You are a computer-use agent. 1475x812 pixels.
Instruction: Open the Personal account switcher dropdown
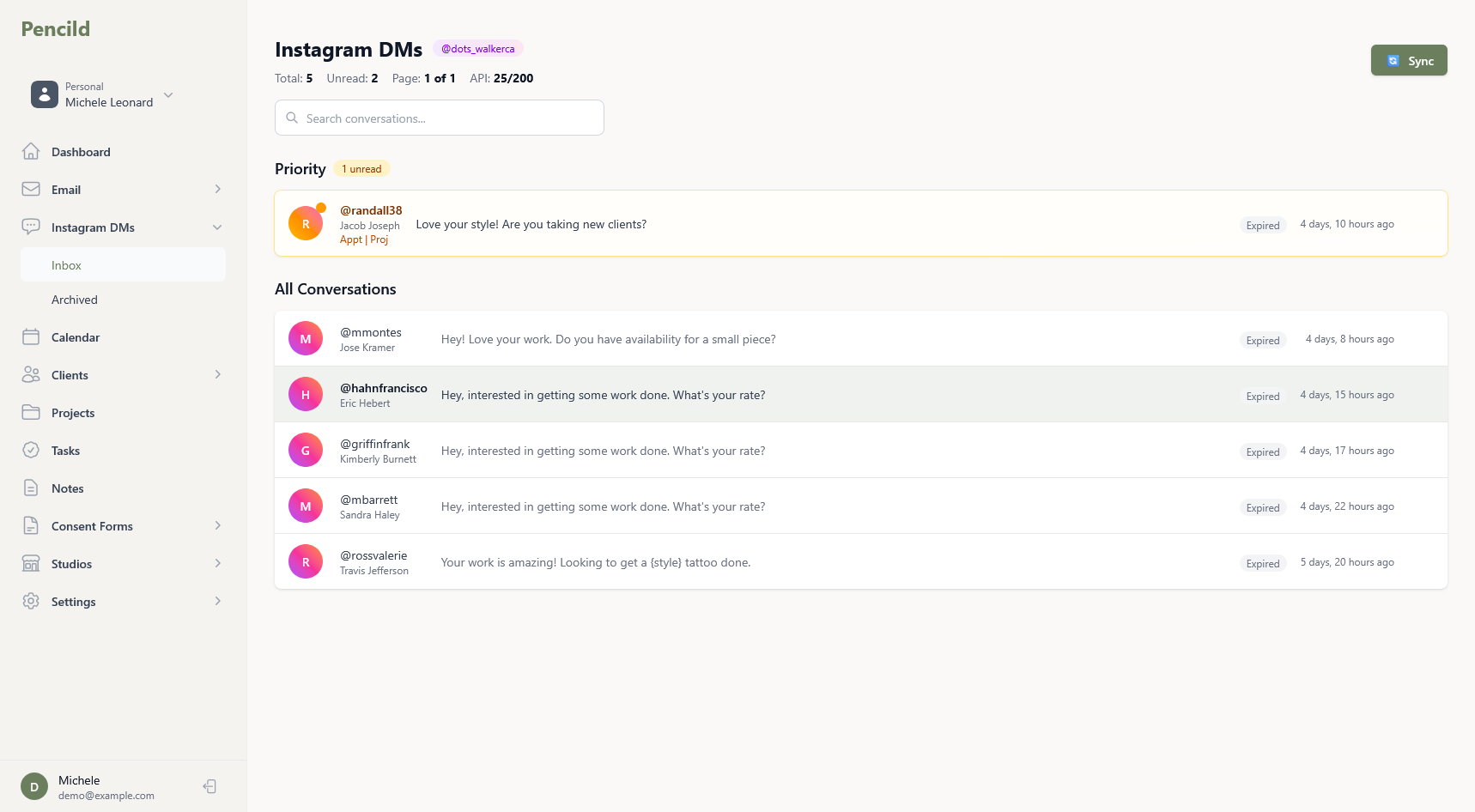167,95
